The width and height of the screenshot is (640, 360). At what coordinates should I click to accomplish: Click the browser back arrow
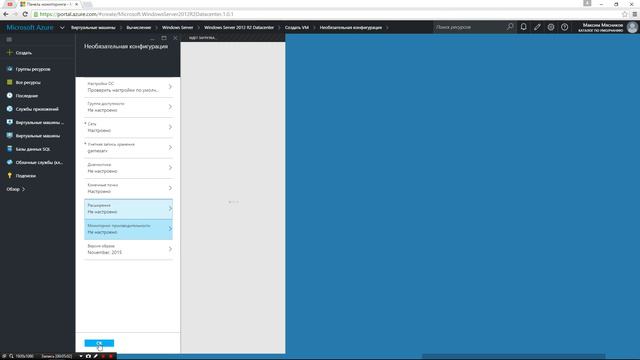[x=6, y=14]
